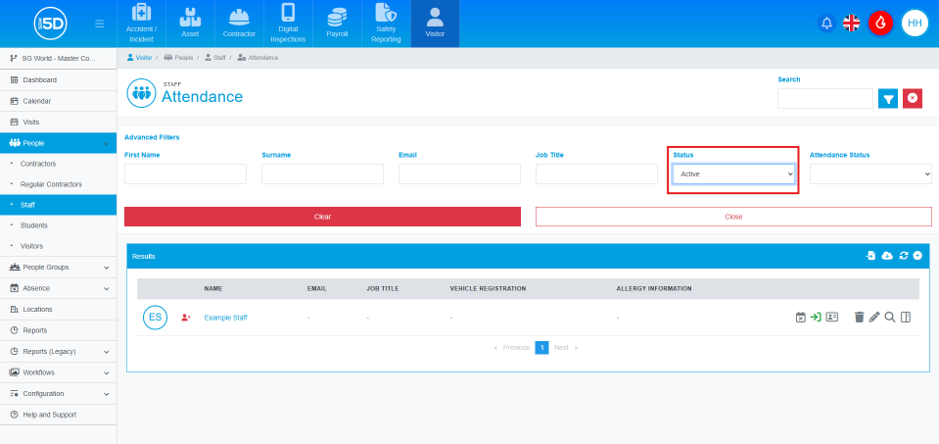Open Digital Inspections module

click(x=288, y=24)
